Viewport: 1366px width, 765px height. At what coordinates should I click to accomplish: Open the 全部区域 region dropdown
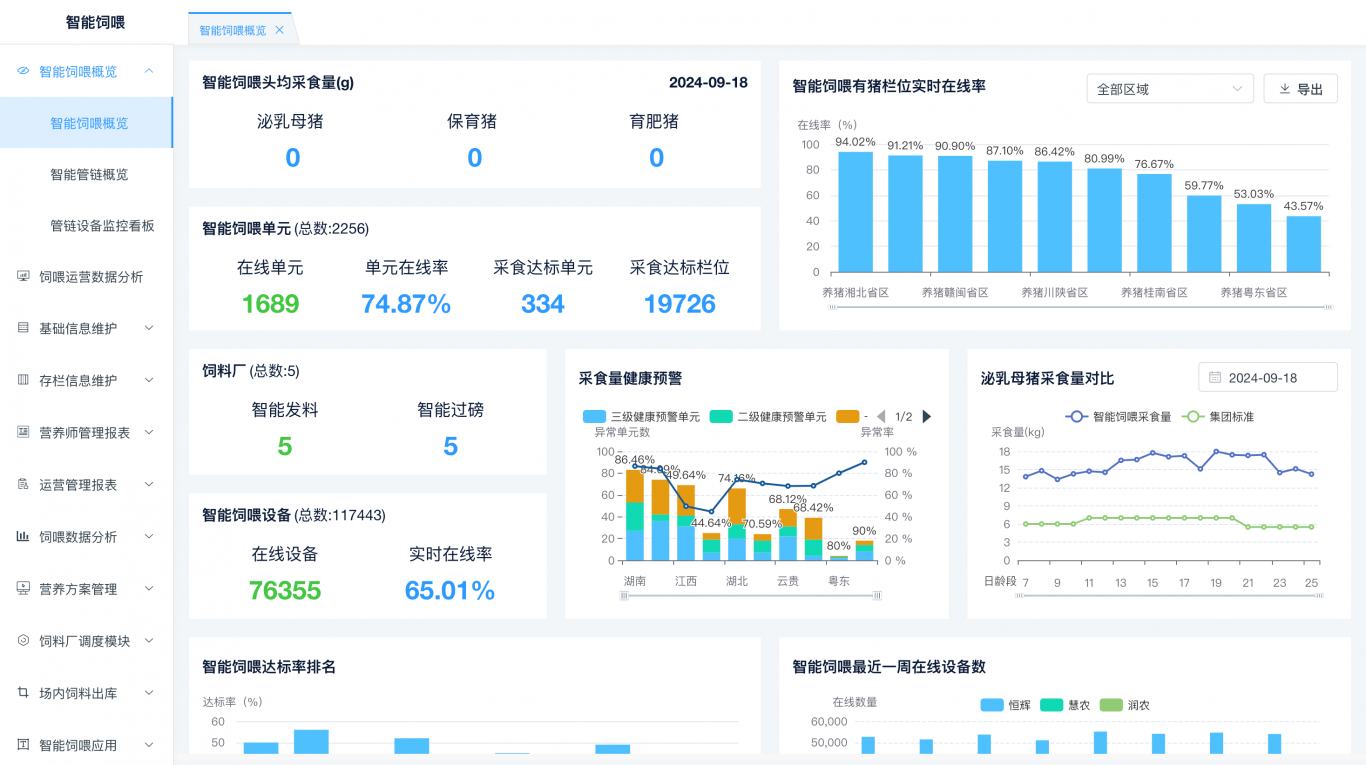(1170, 89)
